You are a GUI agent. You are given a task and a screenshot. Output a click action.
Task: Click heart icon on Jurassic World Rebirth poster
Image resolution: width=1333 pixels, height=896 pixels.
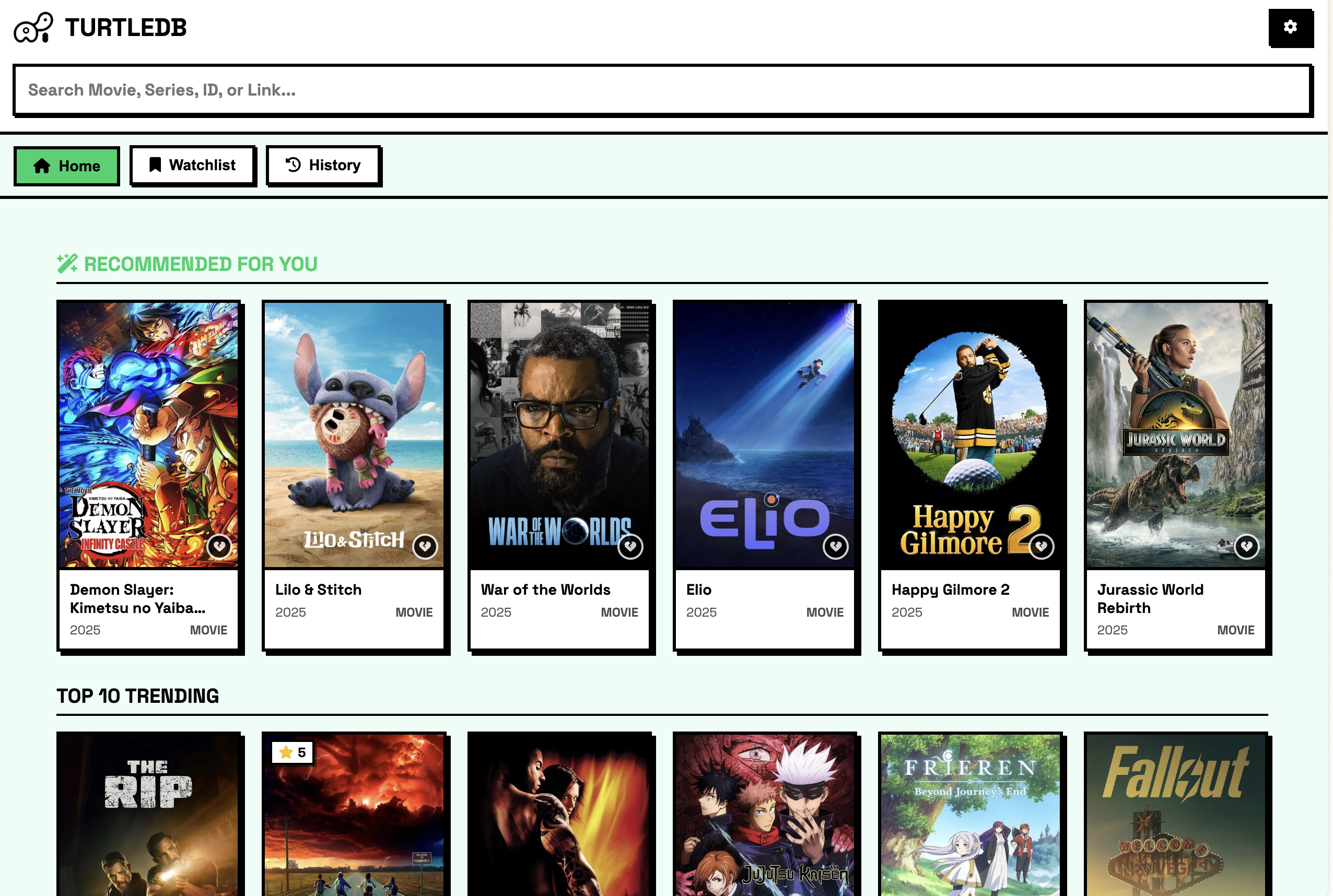click(1246, 546)
